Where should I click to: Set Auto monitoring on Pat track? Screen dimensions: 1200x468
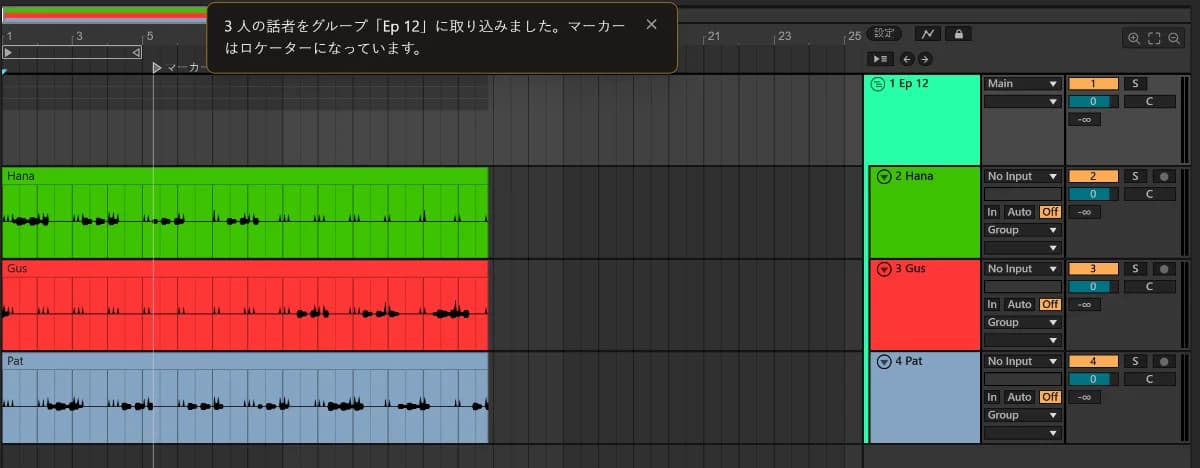pos(1019,397)
